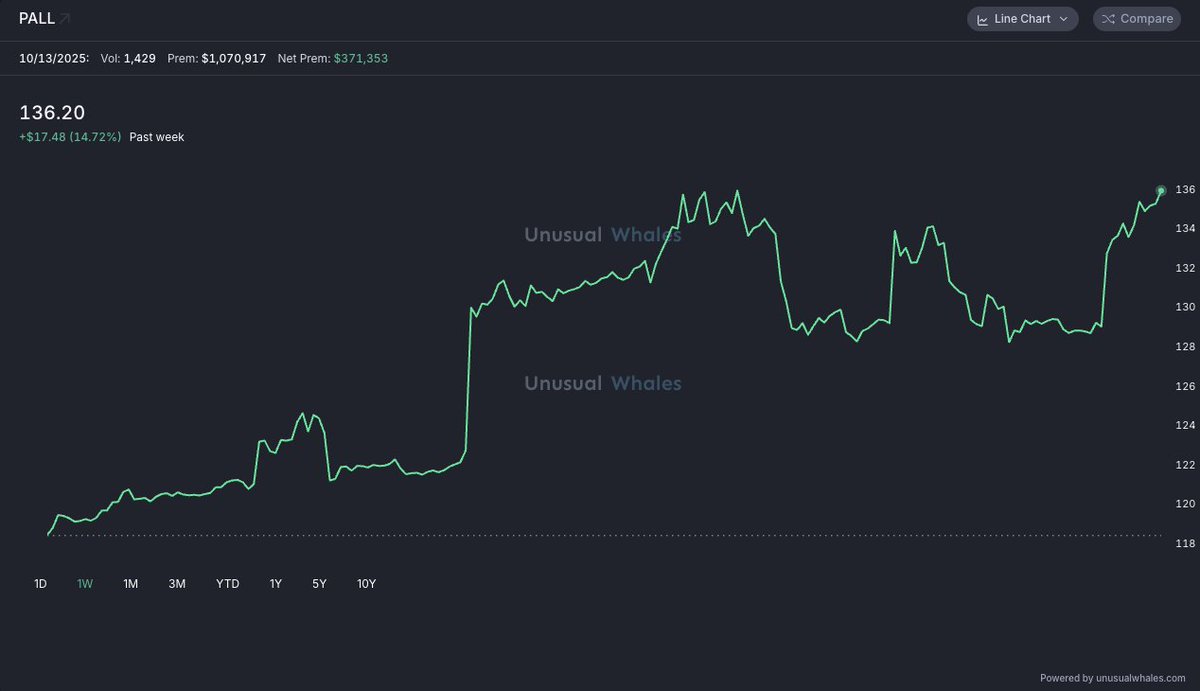Switch chart to YTD range

[x=228, y=584]
